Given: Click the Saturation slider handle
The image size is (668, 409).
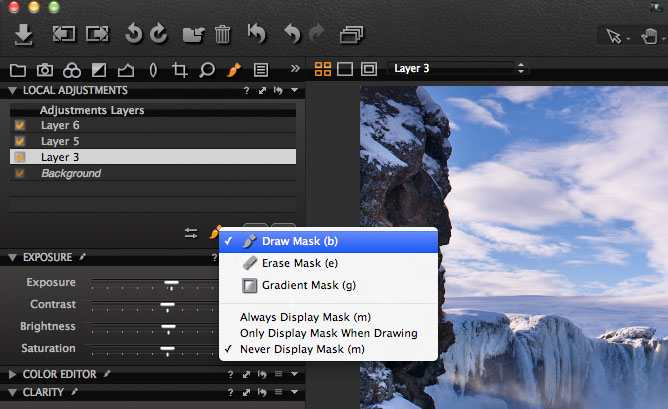Looking at the screenshot, I should 167,350.
